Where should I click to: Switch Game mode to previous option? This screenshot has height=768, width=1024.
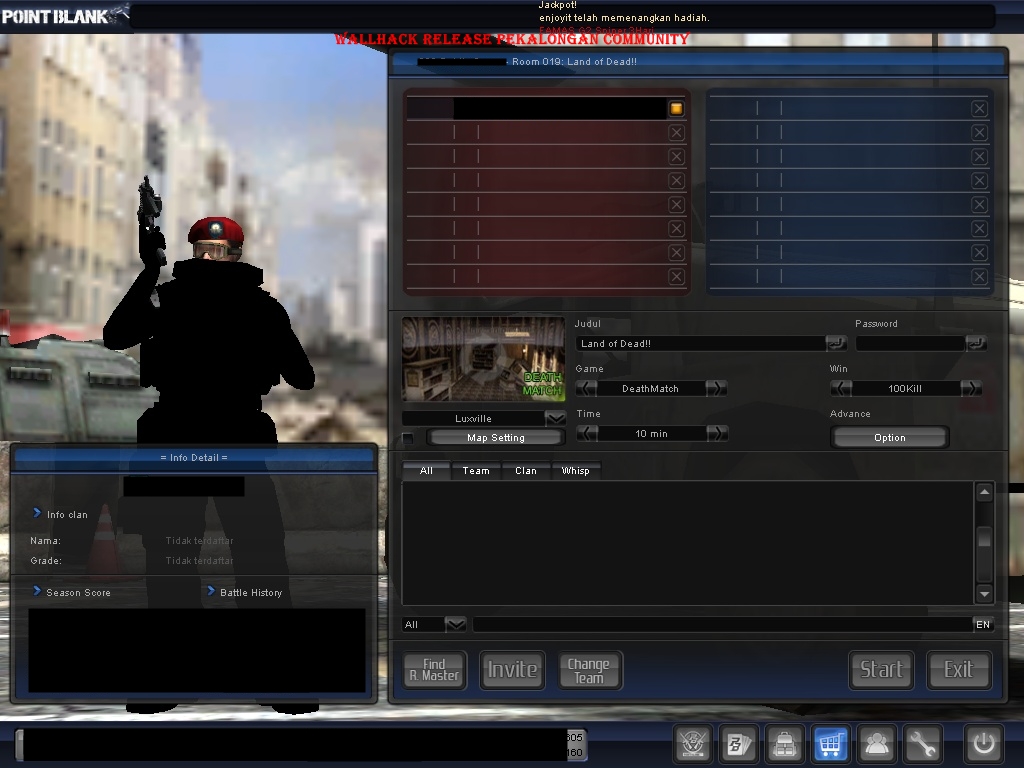[x=586, y=389]
